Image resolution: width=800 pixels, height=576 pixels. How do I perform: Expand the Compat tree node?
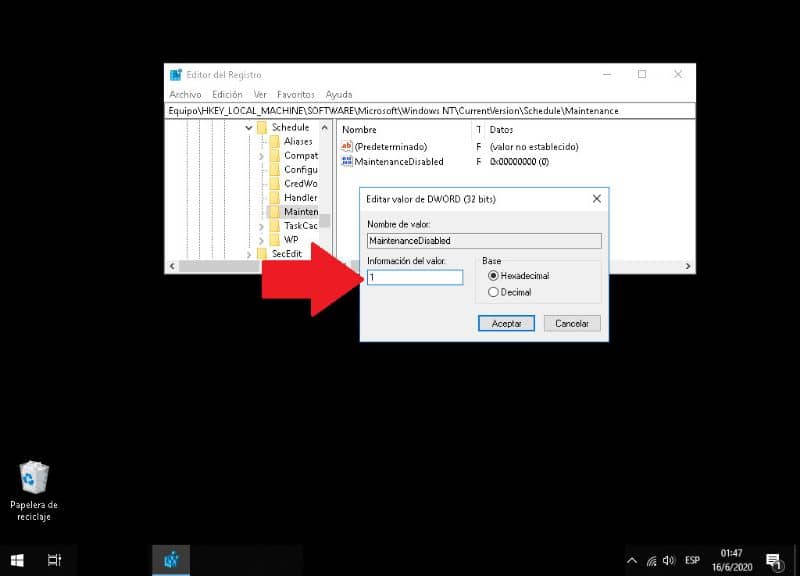pos(261,156)
